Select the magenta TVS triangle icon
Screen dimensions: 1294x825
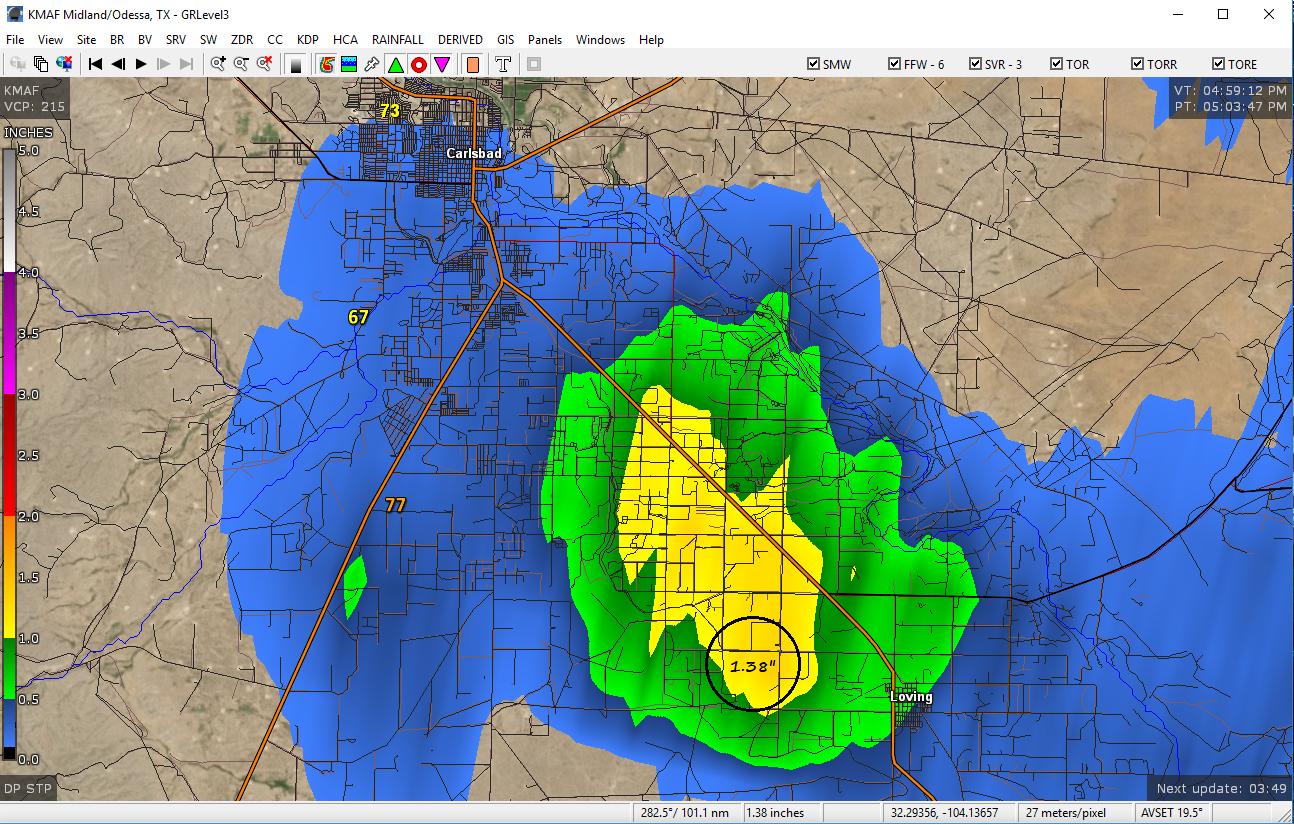(442, 63)
